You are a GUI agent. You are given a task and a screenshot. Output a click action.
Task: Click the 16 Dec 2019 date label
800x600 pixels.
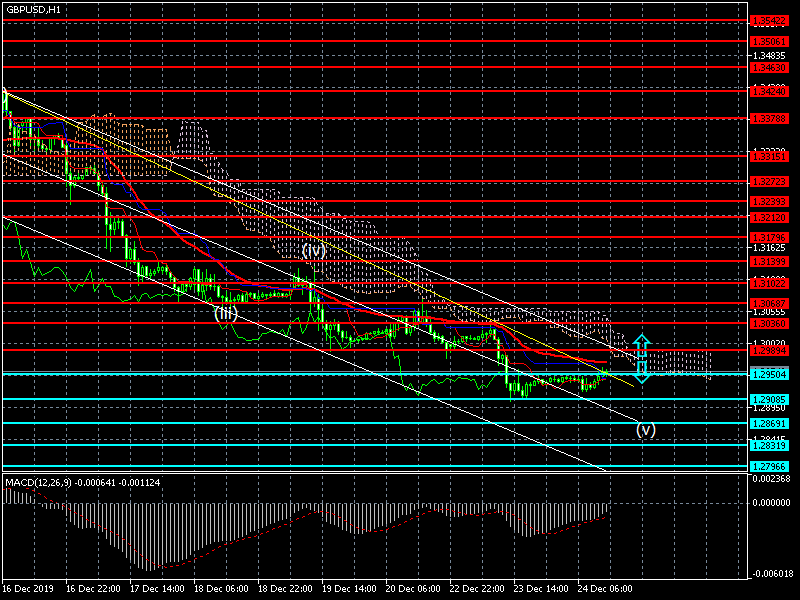[x=25, y=589]
